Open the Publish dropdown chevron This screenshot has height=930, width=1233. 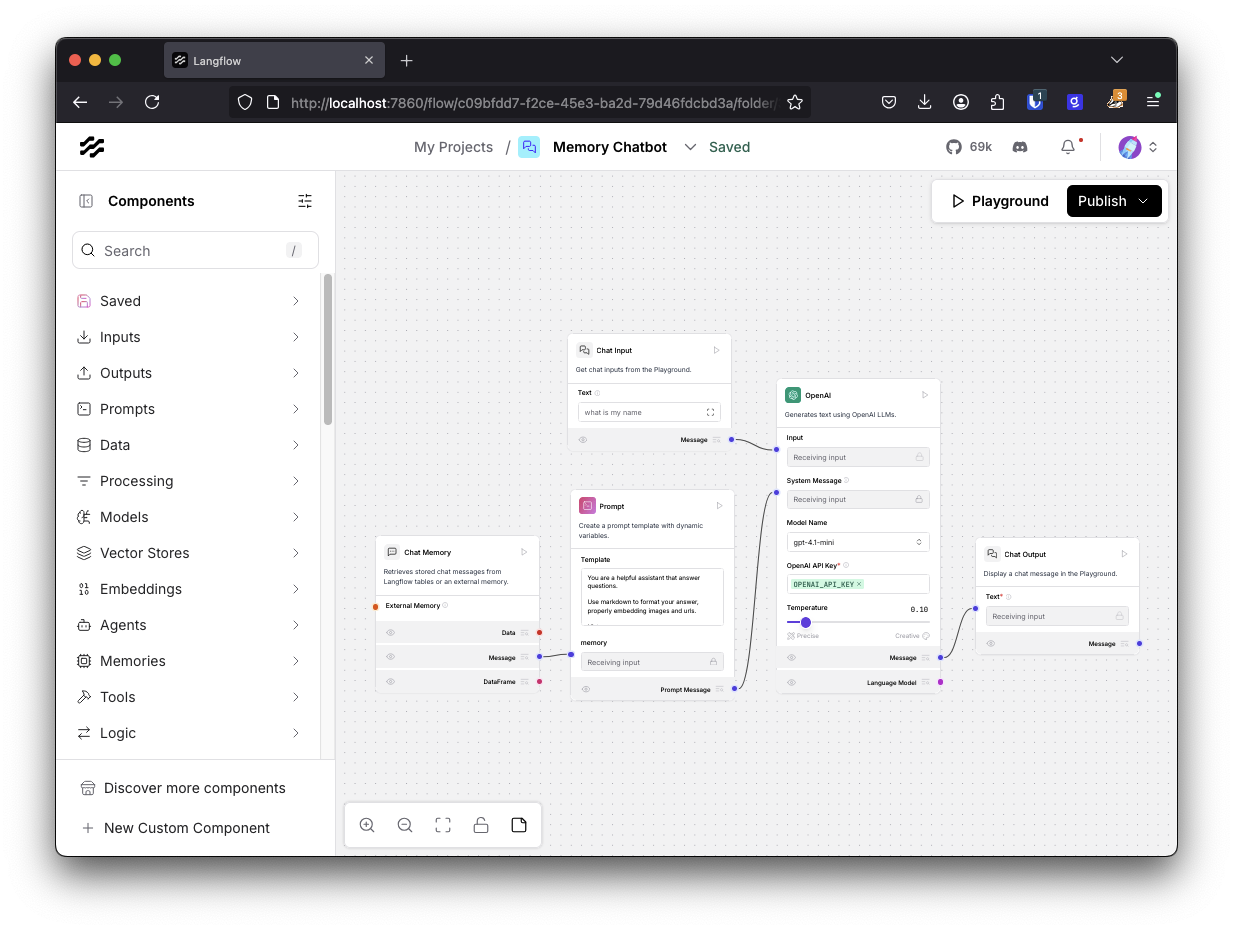click(1143, 200)
